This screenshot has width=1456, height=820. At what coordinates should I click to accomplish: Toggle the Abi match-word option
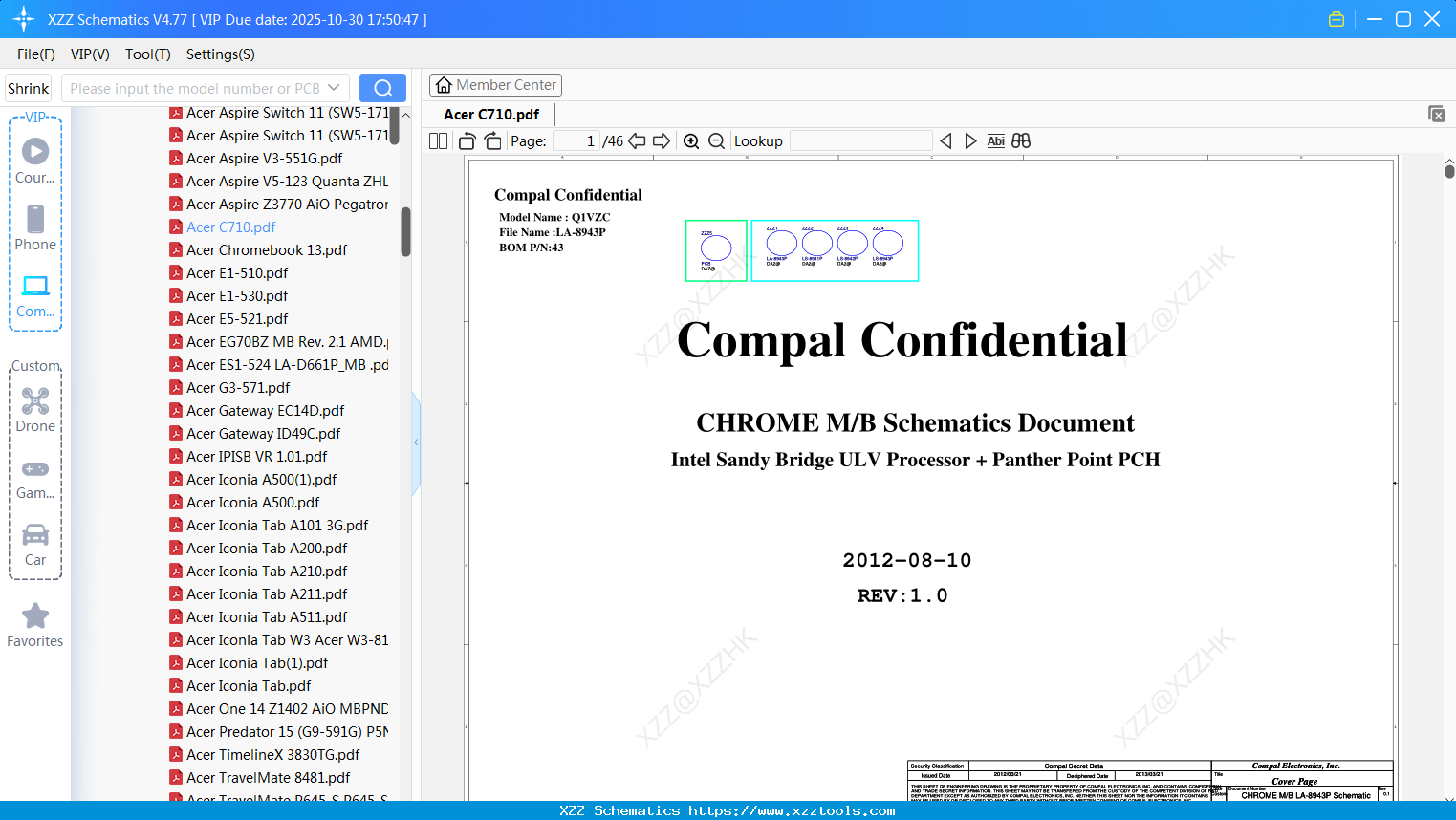click(x=995, y=141)
